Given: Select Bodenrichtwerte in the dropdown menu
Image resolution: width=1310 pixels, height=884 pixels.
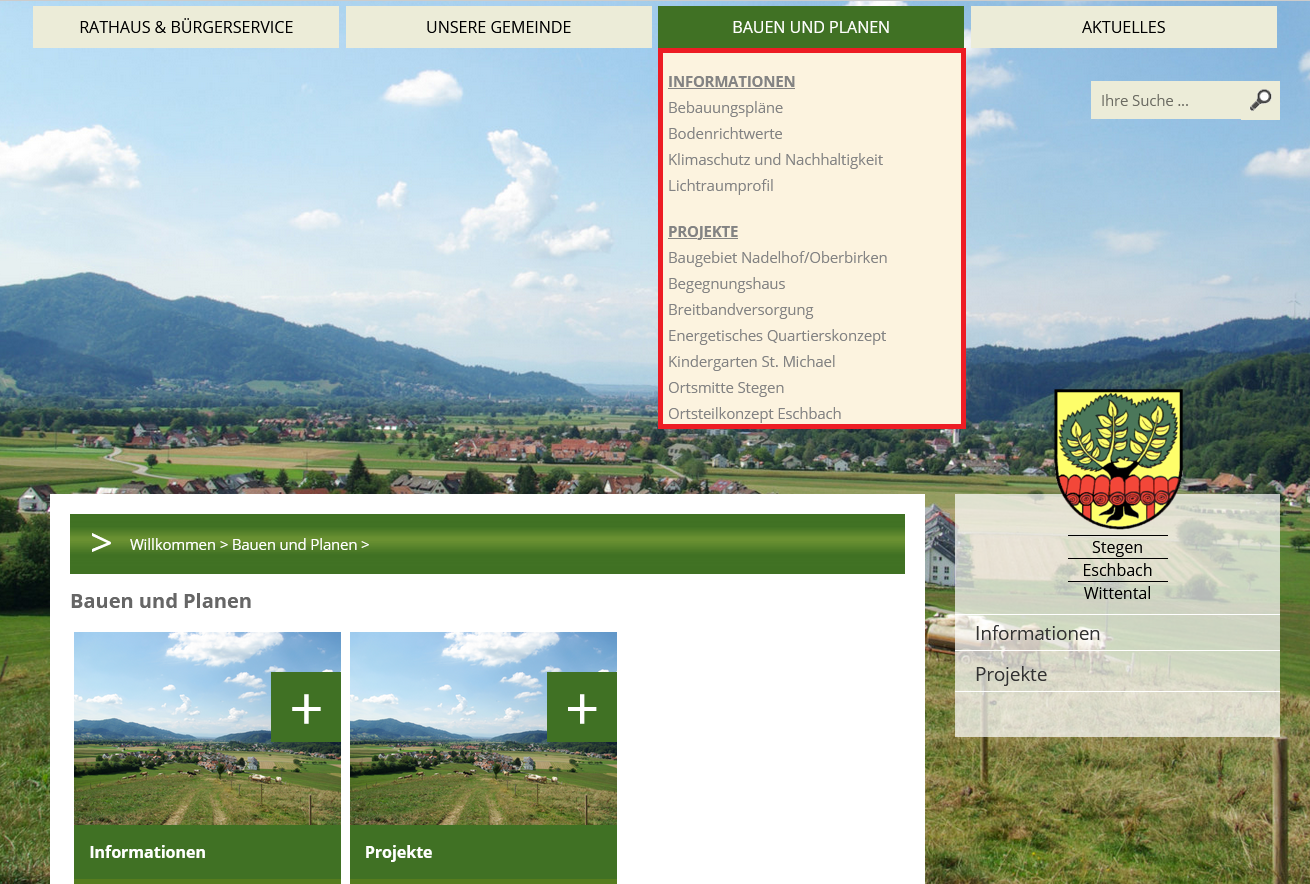Looking at the screenshot, I should tap(725, 134).
